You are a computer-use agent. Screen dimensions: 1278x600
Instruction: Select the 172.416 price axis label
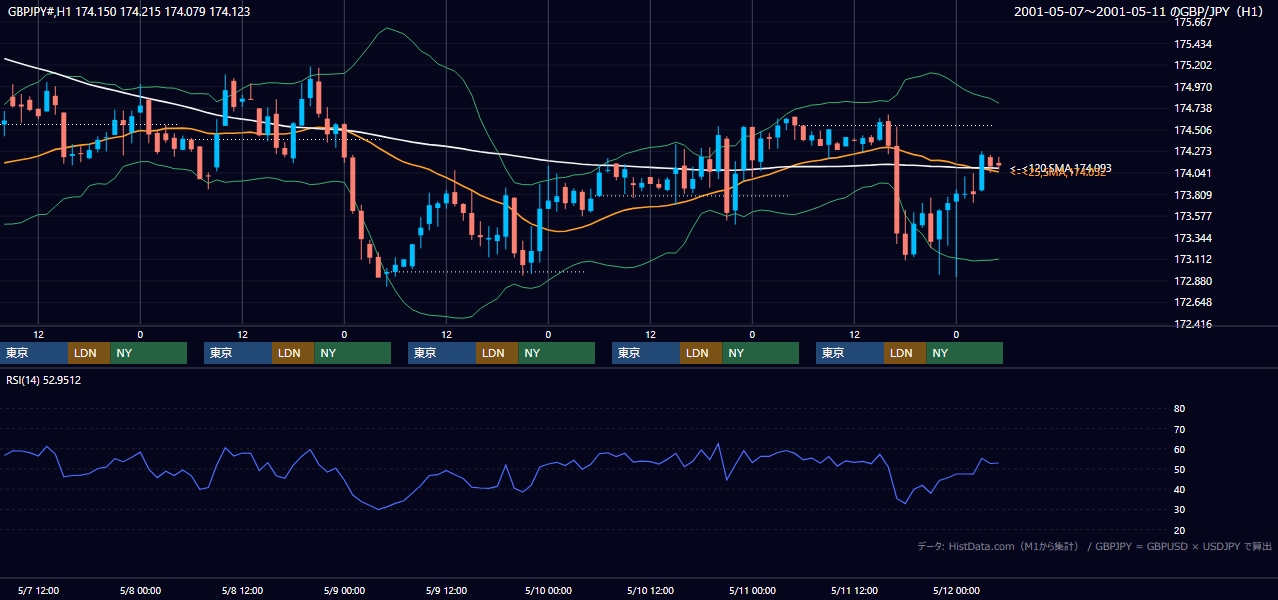(x=1193, y=324)
